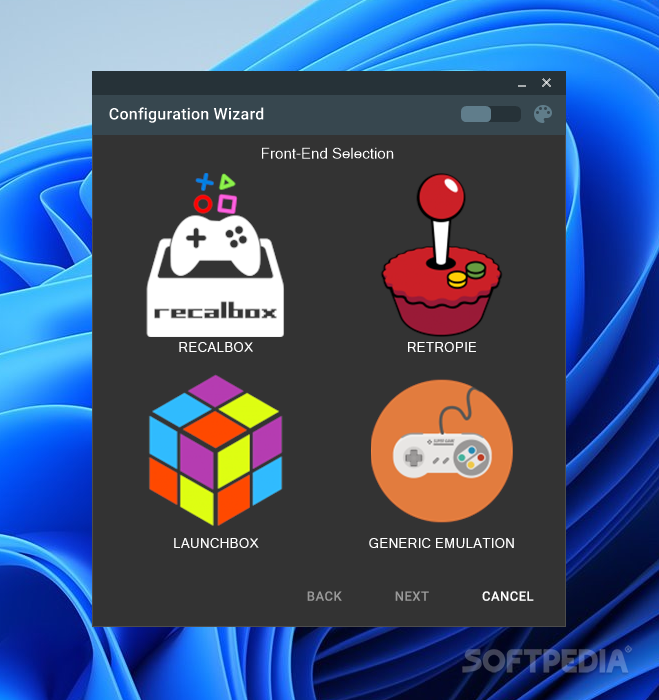Minimize the Configuration Wizard window

pos(522,83)
